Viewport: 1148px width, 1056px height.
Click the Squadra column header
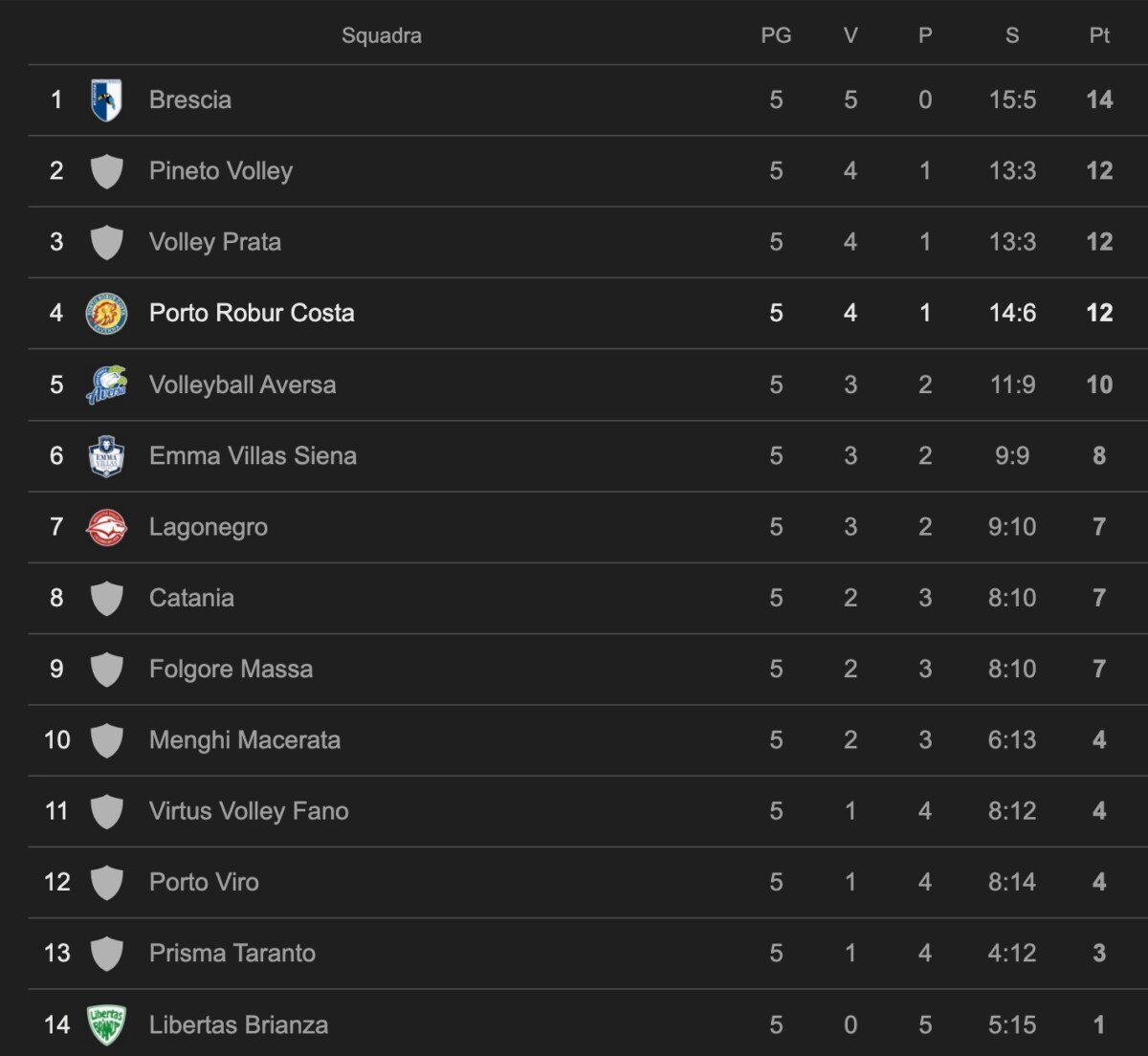[381, 35]
